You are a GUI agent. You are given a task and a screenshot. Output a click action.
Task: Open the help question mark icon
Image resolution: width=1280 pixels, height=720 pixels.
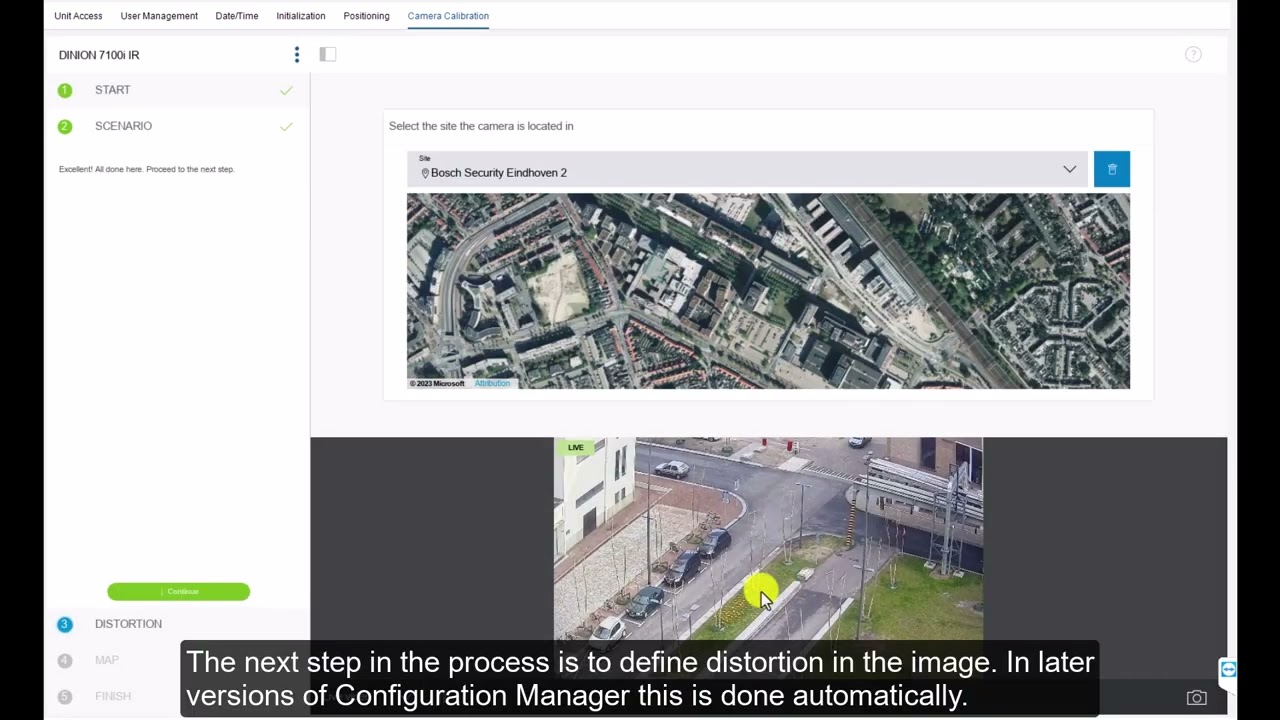tap(1193, 54)
